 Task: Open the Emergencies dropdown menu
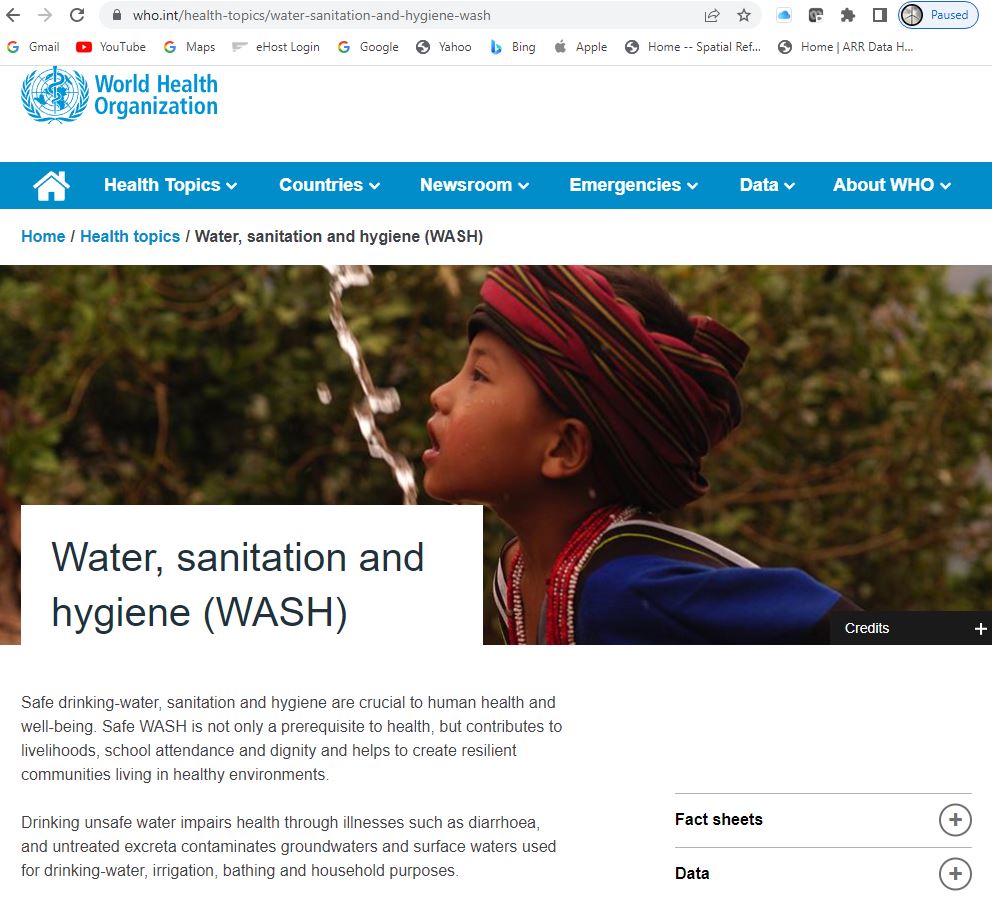[x=633, y=185]
